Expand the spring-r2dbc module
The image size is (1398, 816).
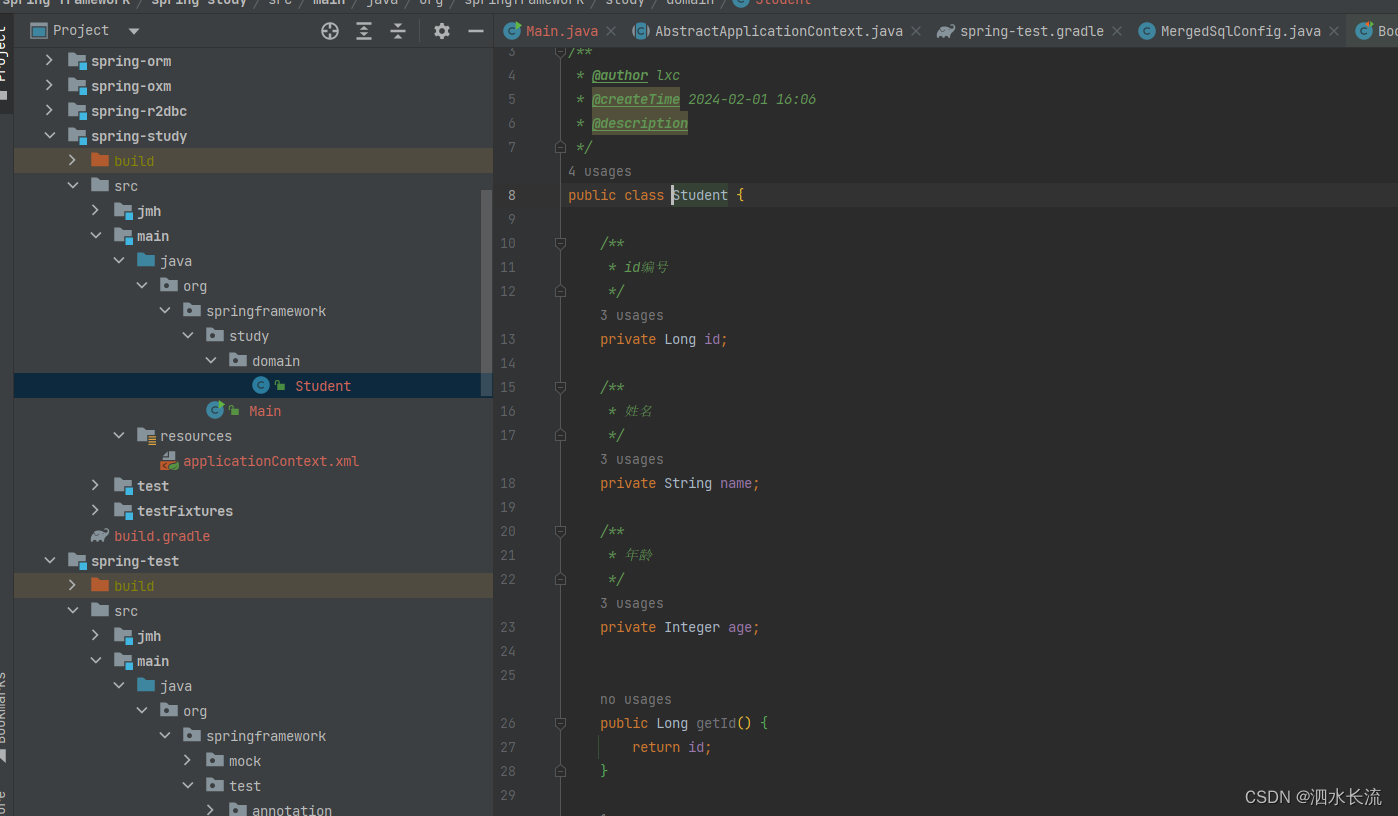pyautogui.click(x=49, y=111)
